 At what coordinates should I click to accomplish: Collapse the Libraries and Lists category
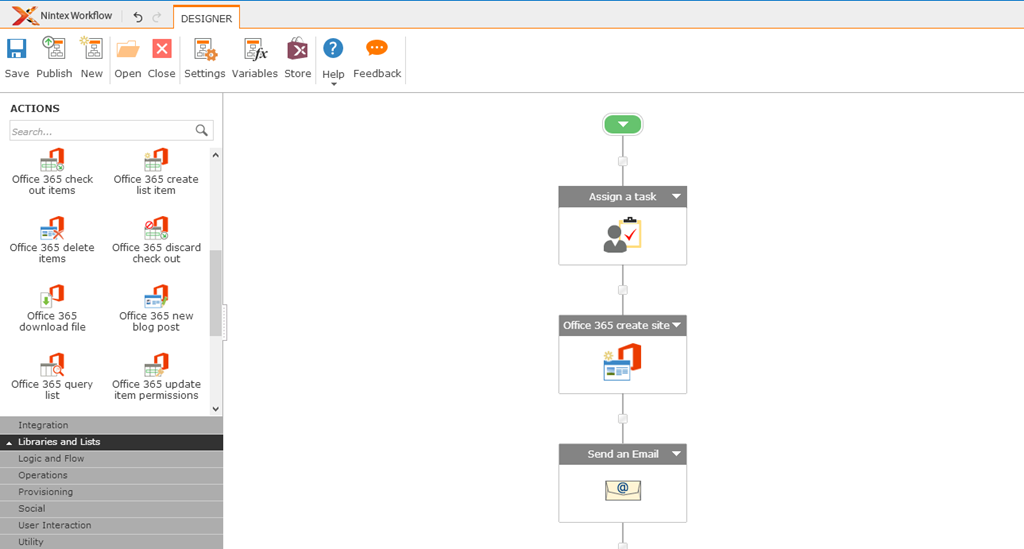point(112,442)
